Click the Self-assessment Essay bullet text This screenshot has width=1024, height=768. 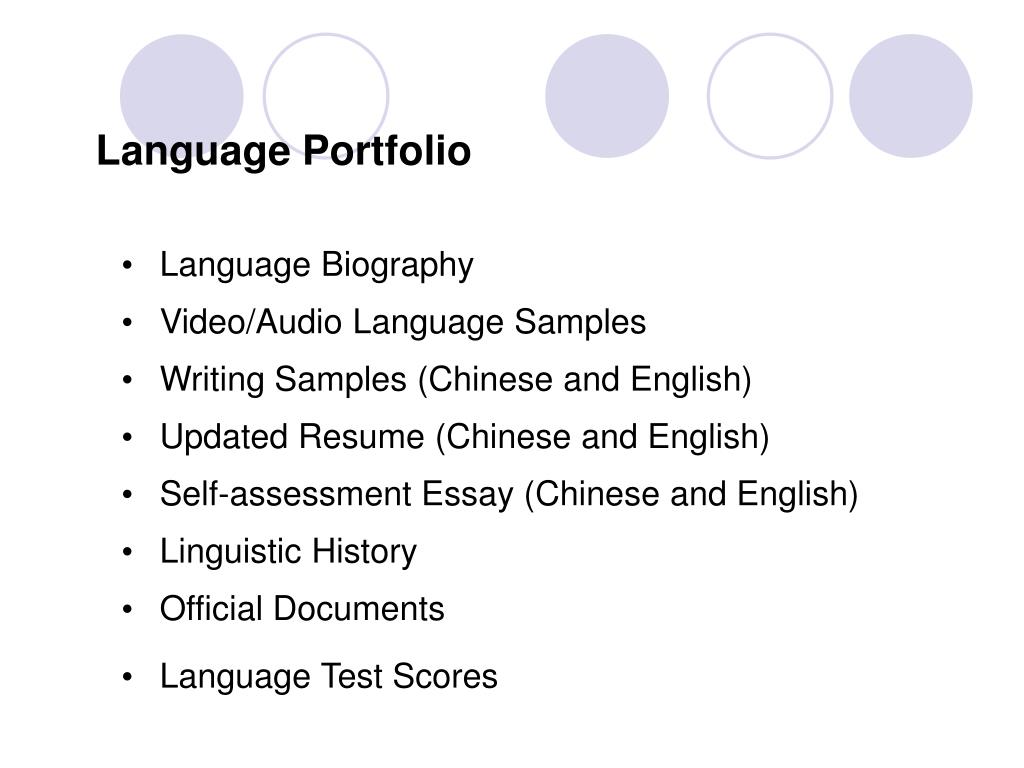(509, 494)
